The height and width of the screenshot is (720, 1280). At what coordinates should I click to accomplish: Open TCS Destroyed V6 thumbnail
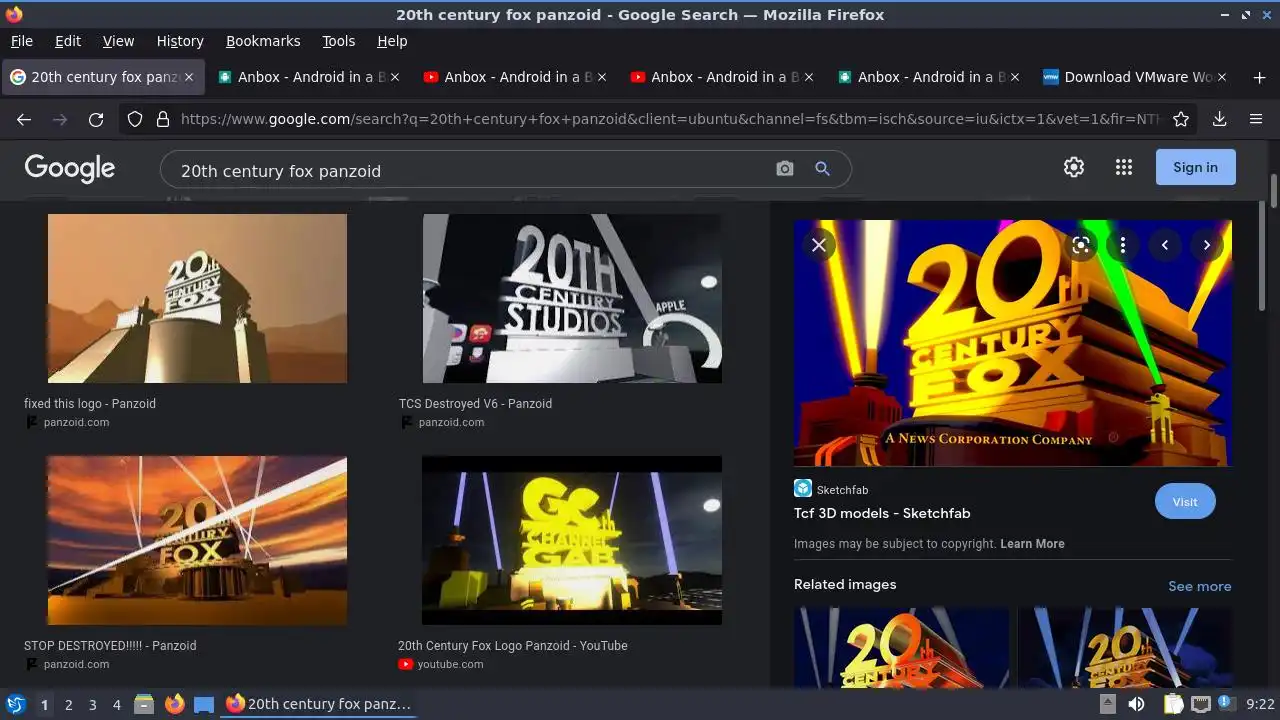point(572,298)
